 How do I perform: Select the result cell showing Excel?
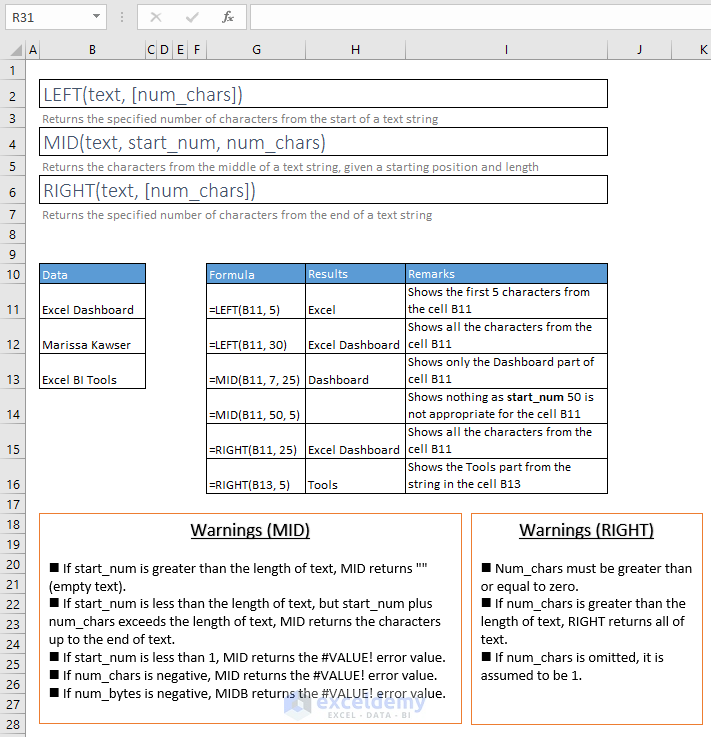click(355, 301)
